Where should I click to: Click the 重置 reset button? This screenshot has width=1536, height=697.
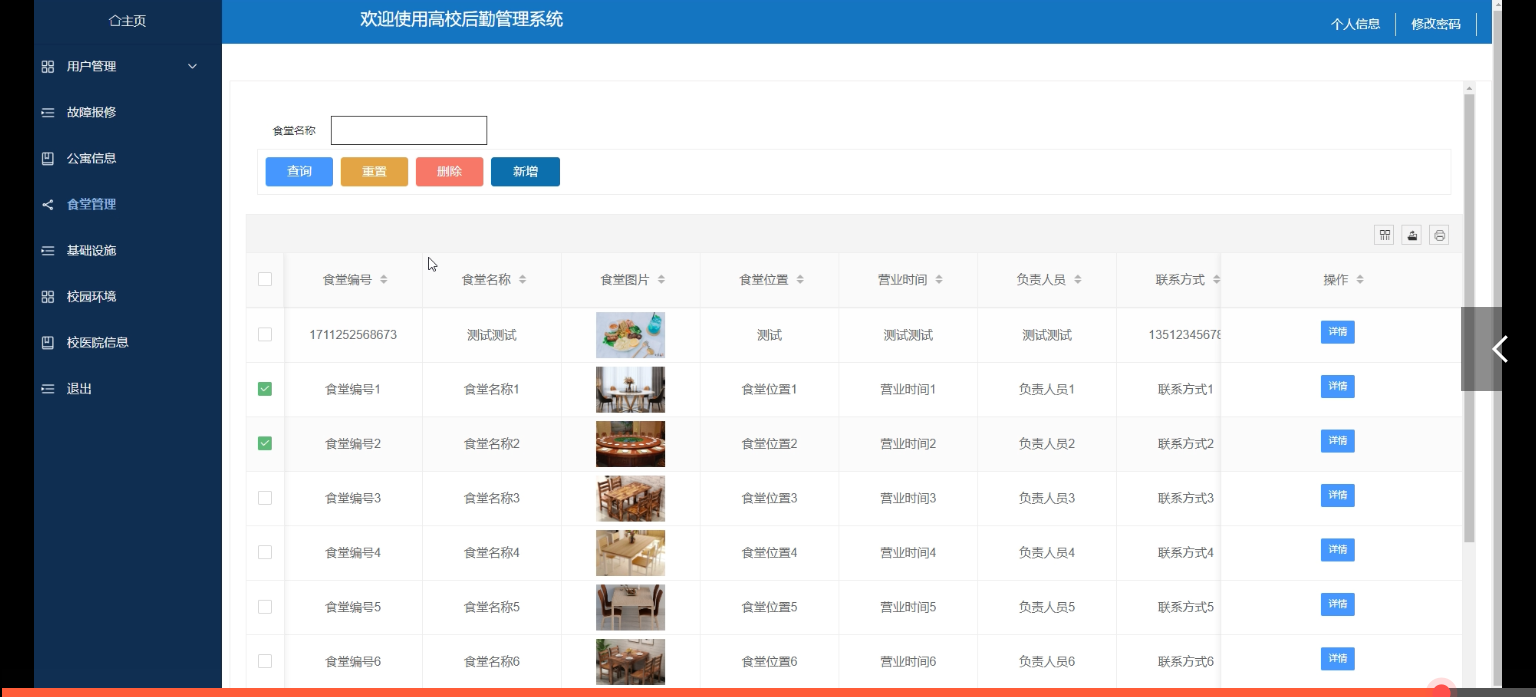(374, 172)
